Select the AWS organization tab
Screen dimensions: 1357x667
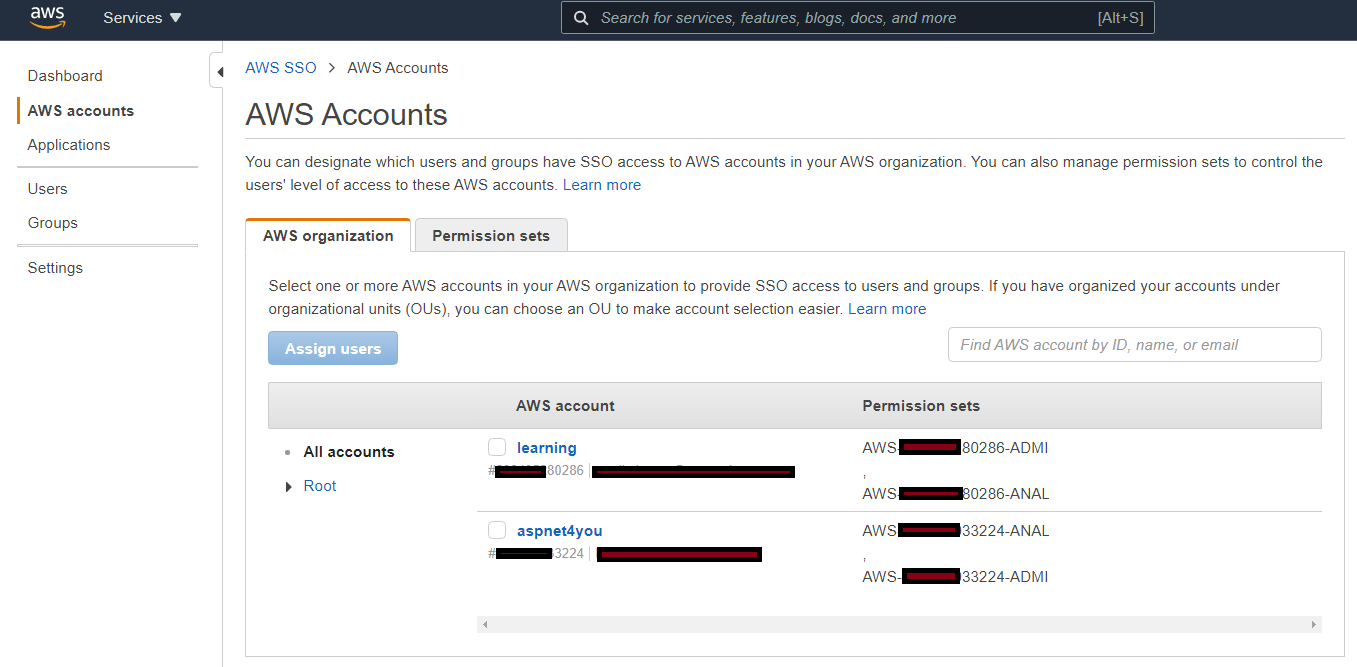328,236
